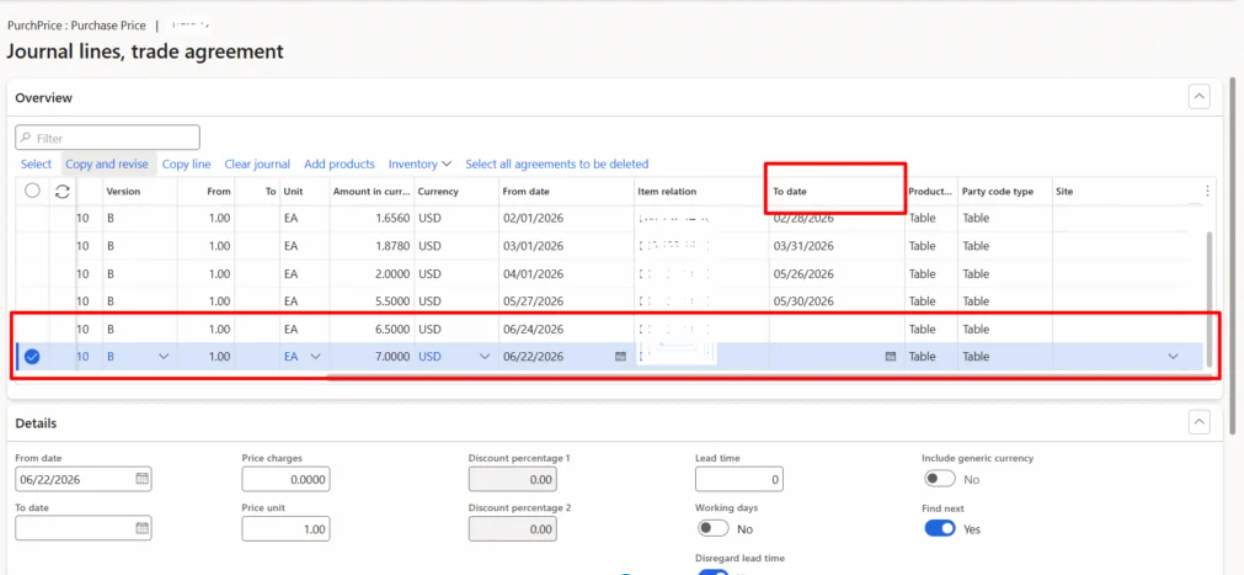1244x575 pixels.
Task: Click the Select action
Action: pyautogui.click(x=36, y=164)
